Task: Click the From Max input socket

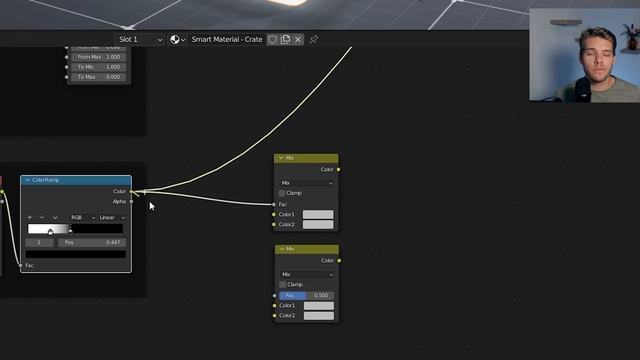Action: coord(67,57)
